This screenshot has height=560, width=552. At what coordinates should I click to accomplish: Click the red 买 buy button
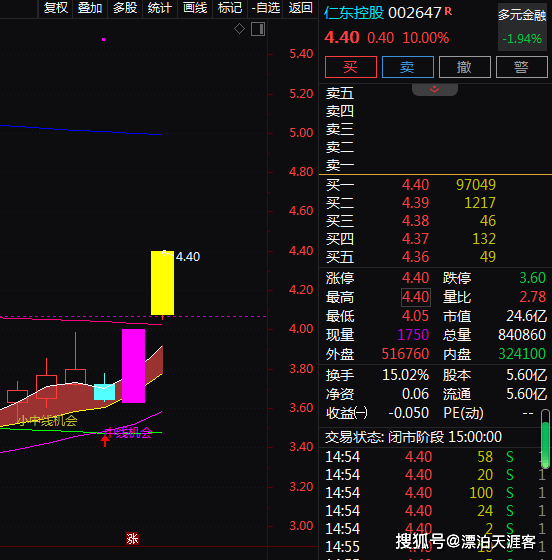[351, 67]
